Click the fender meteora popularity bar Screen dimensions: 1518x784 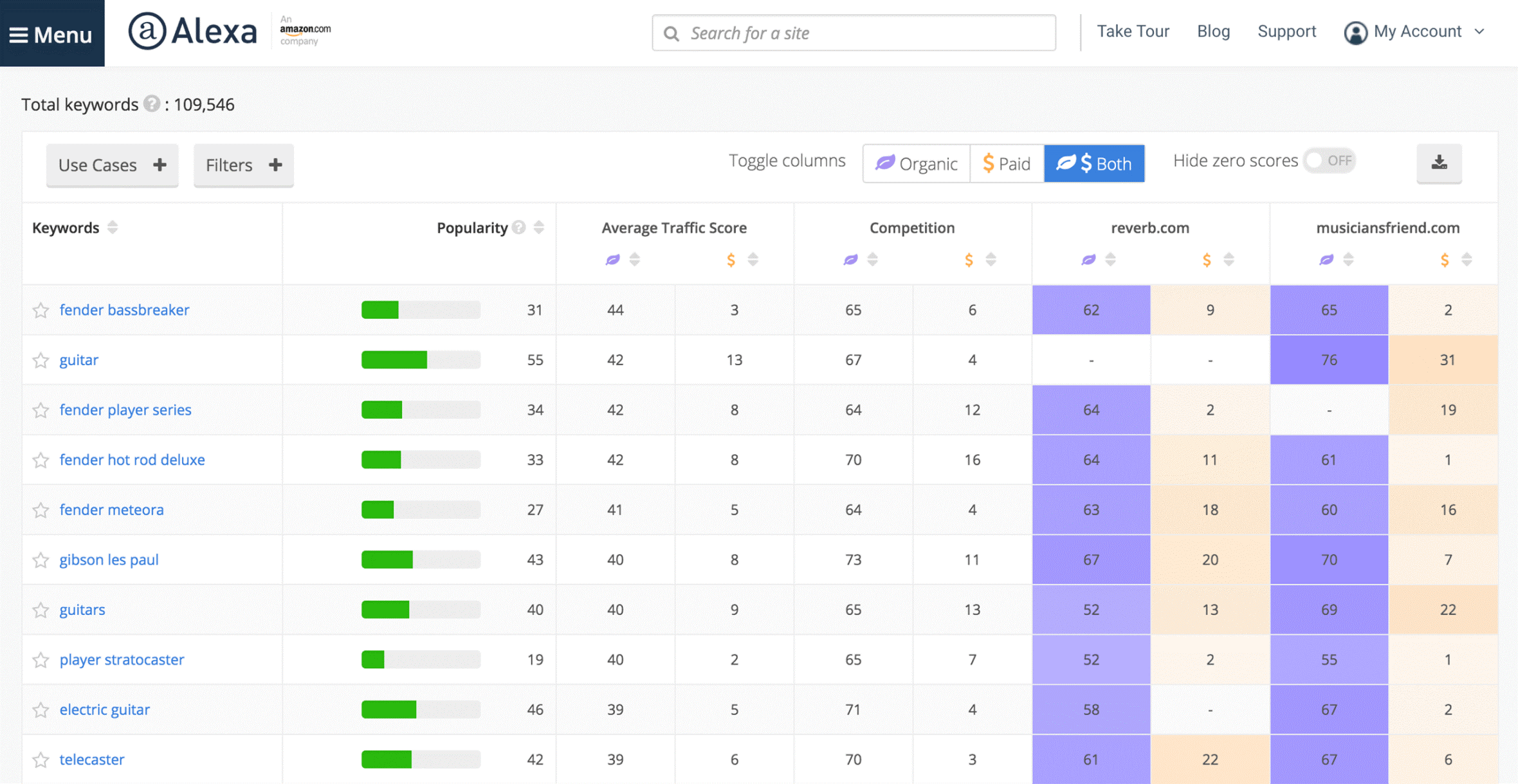click(421, 509)
